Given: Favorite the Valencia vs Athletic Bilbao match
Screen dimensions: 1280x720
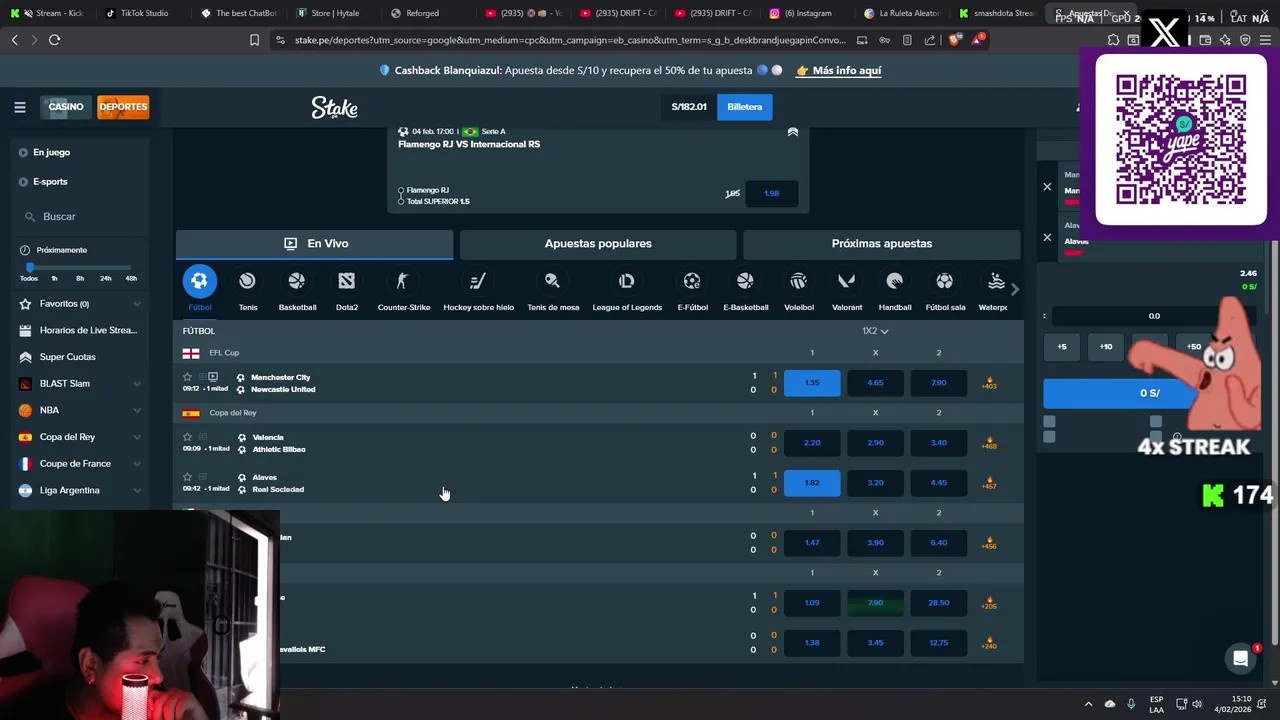Looking at the screenshot, I should [187, 437].
